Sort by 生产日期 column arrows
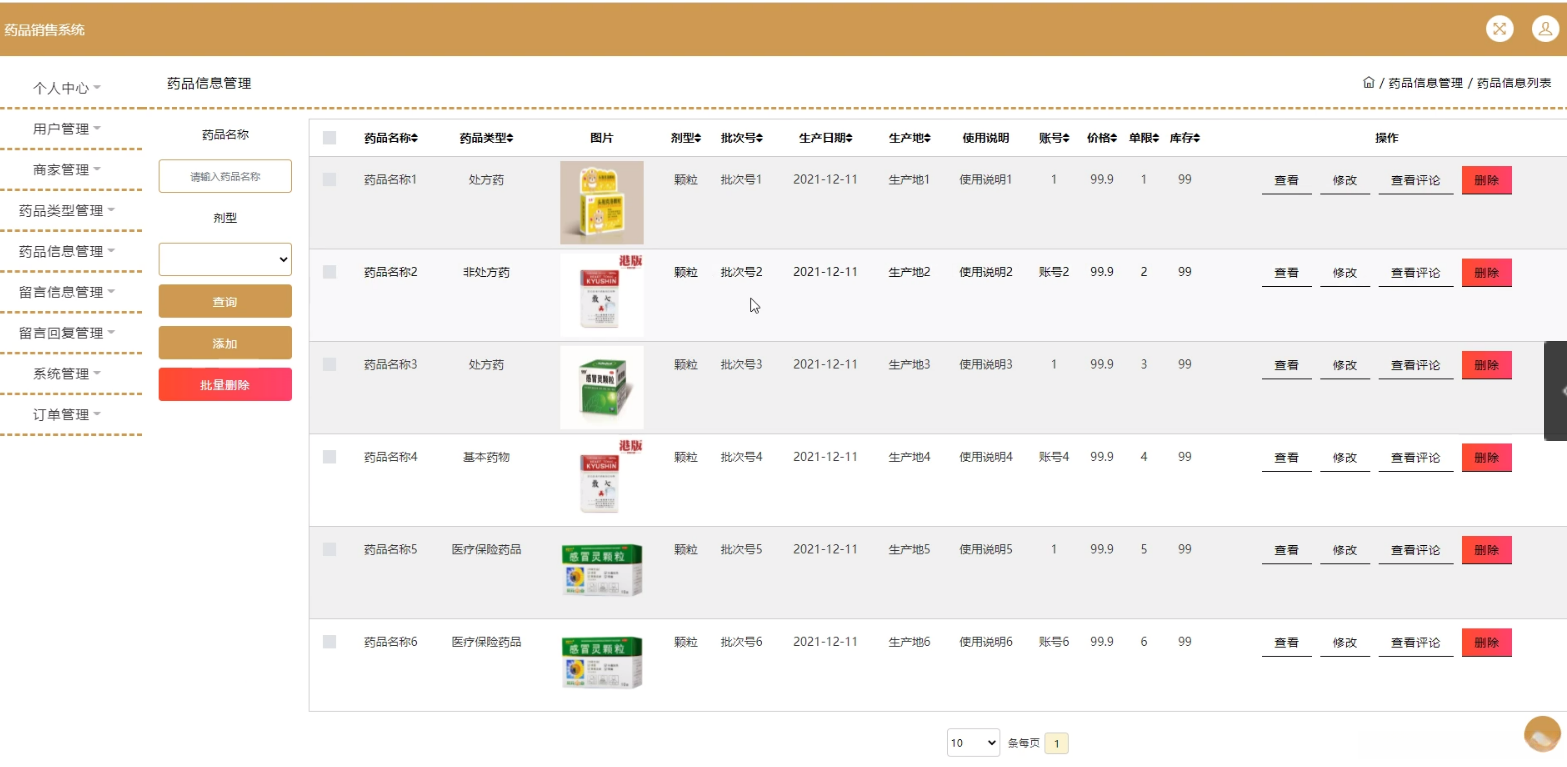 pyautogui.click(x=853, y=138)
